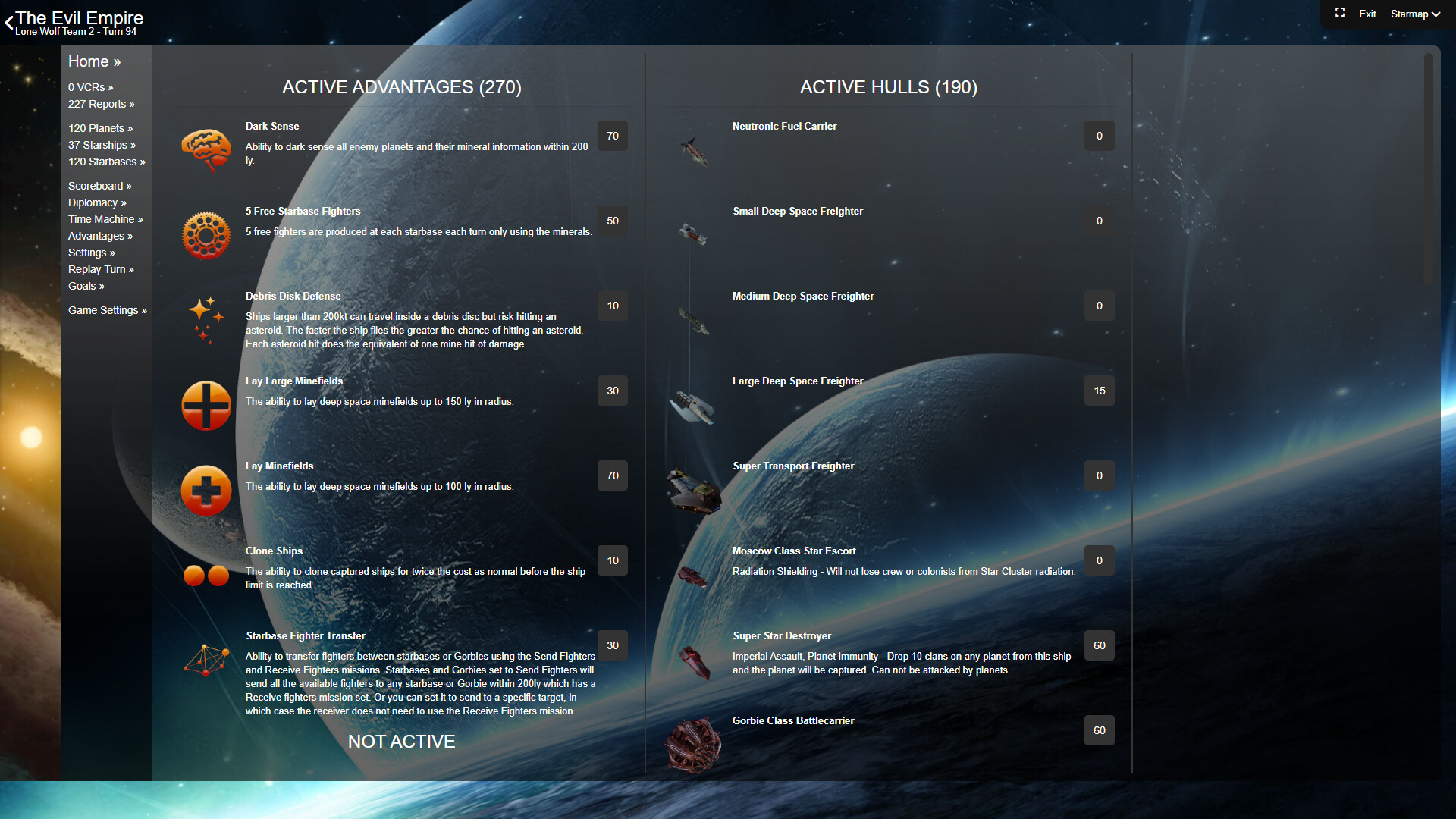Go to the Diplomacy page
The width and height of the screenshot is (1456, 819).
point(97,202)
